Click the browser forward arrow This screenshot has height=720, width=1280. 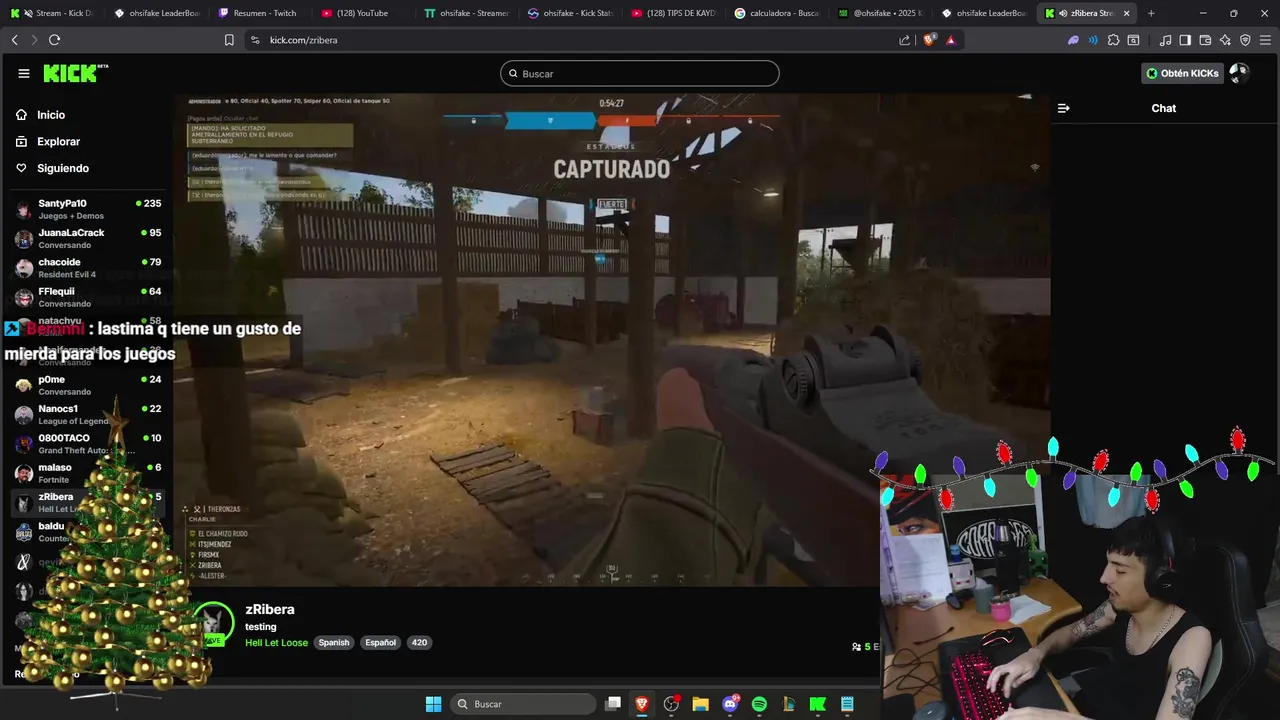point(33,40)
